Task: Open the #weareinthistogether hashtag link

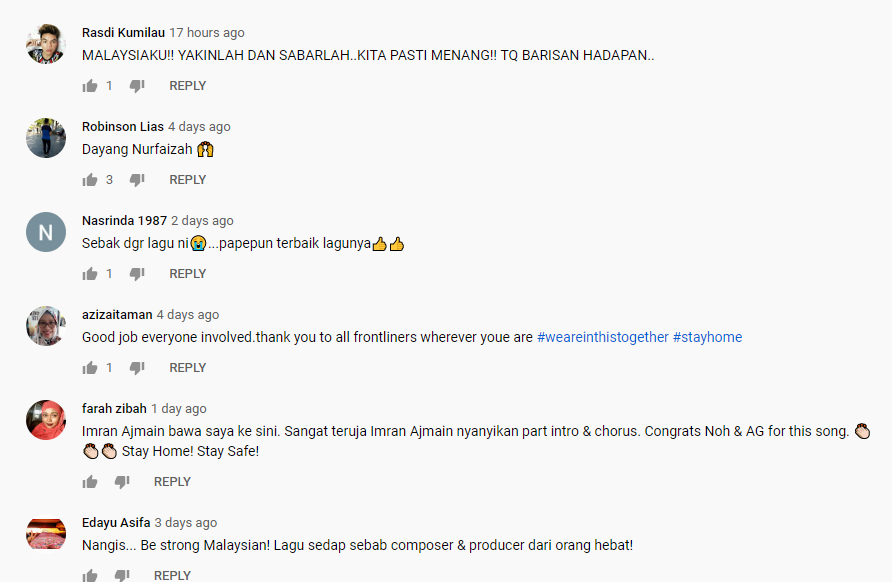Action: point(602,337)
